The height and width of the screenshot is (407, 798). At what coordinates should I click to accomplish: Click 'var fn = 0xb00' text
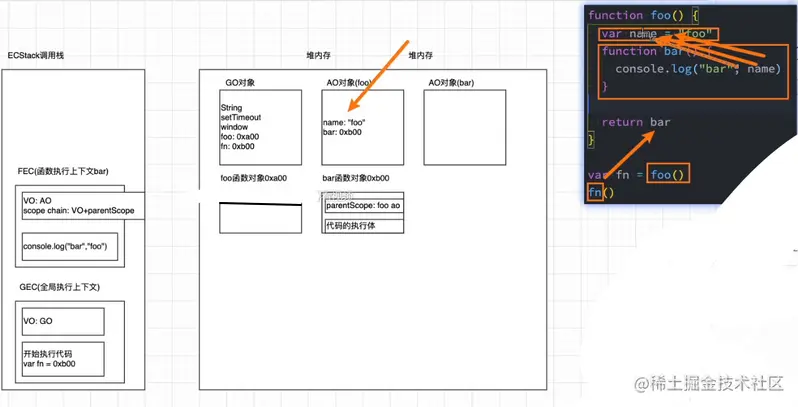click(49, 363)
